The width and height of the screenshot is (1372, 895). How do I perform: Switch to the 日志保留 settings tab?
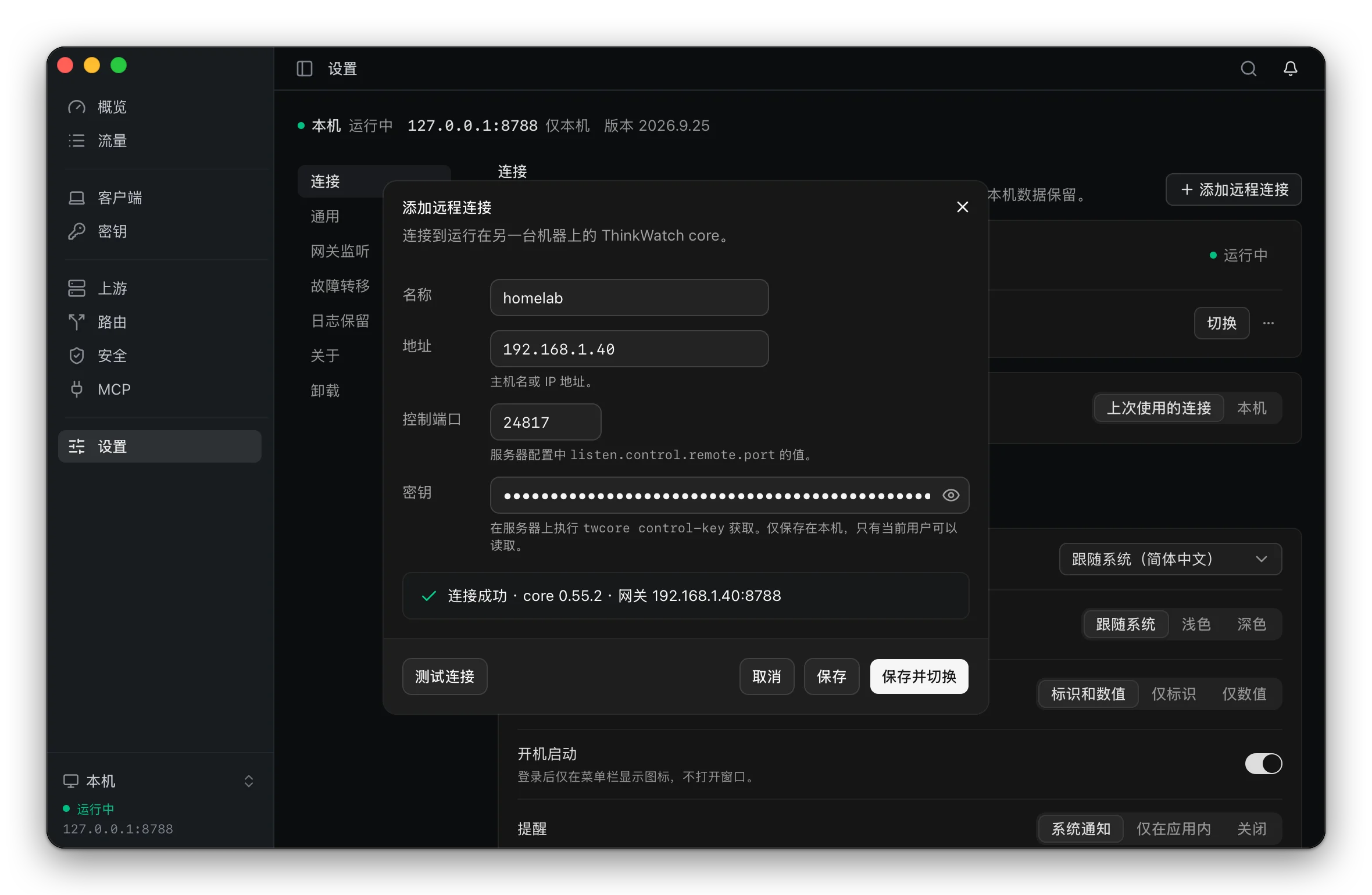(x=340, y=321)
